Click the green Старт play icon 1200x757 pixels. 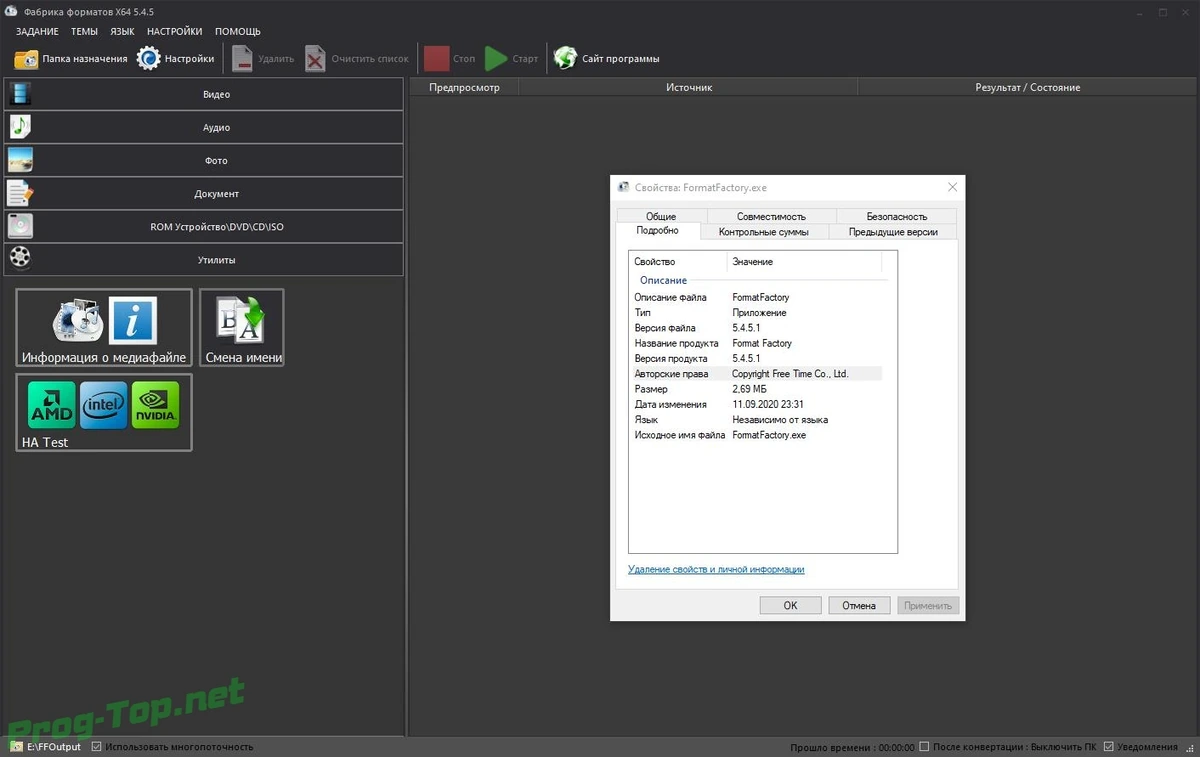496,59
